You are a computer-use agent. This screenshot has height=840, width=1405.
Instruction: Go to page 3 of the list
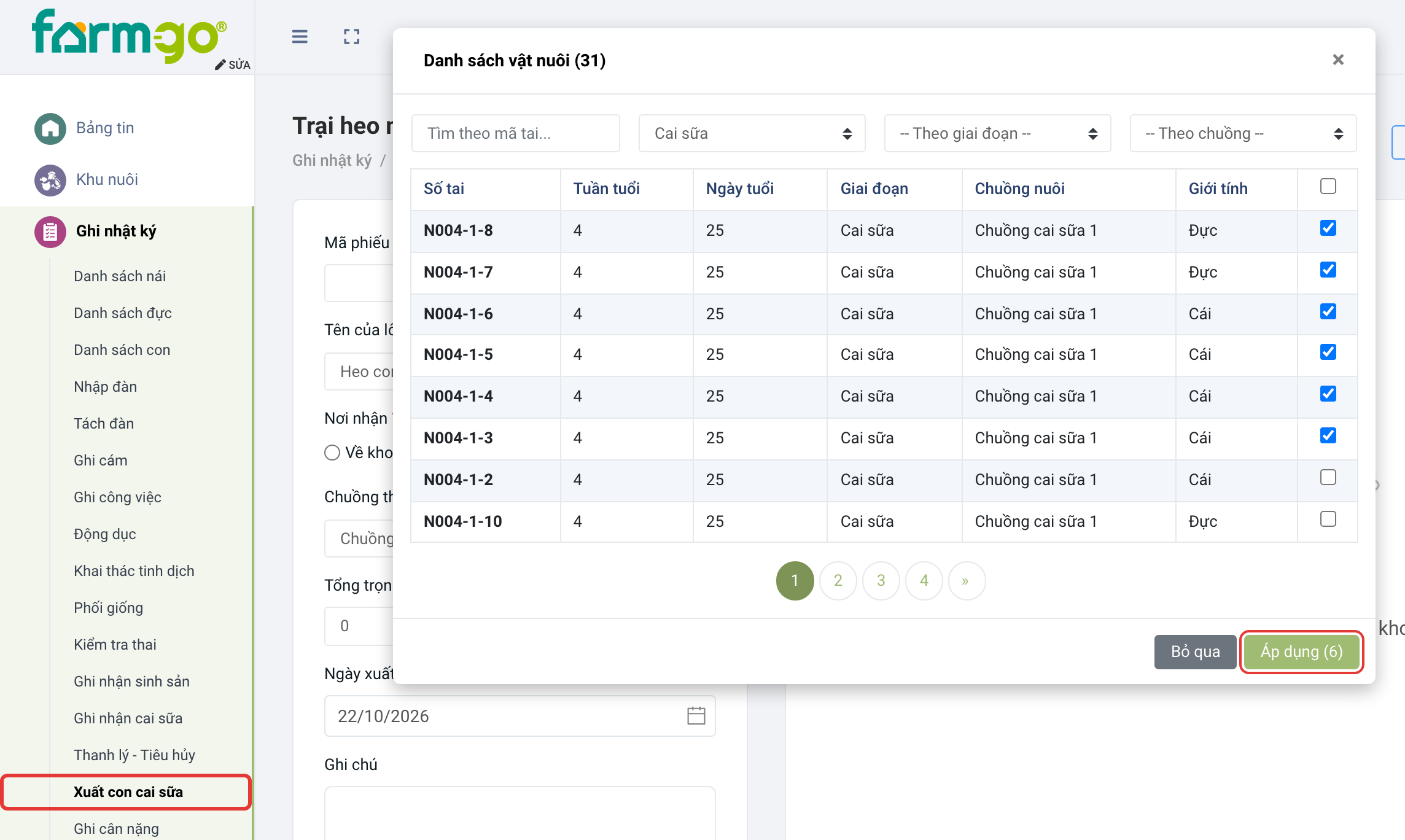(881, 580)
